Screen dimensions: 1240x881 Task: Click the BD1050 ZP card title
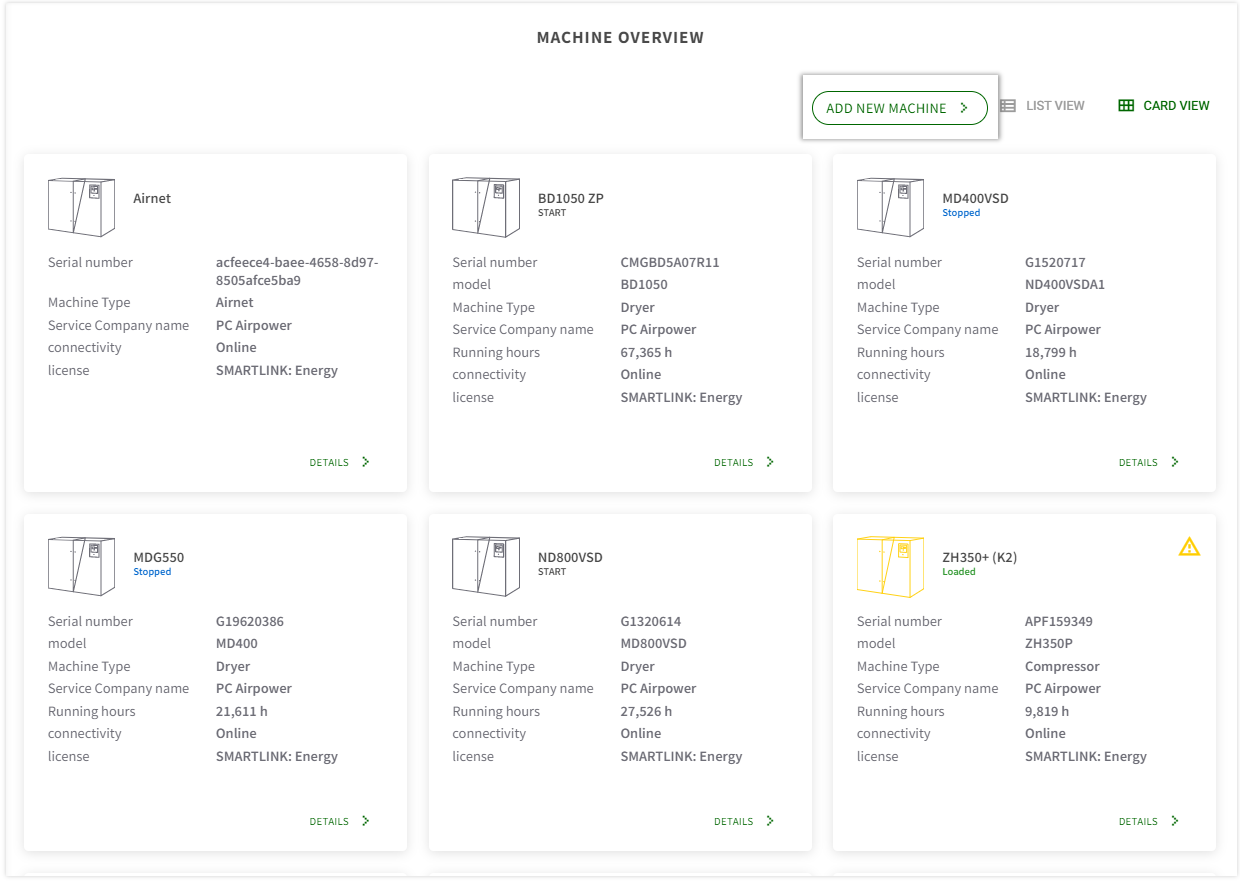pyautogui.click(x=571, y=198)
